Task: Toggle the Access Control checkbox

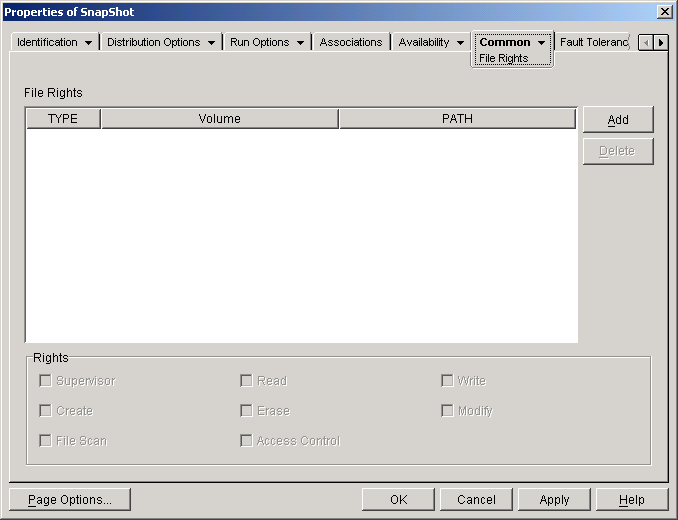Action: (246, 441)
